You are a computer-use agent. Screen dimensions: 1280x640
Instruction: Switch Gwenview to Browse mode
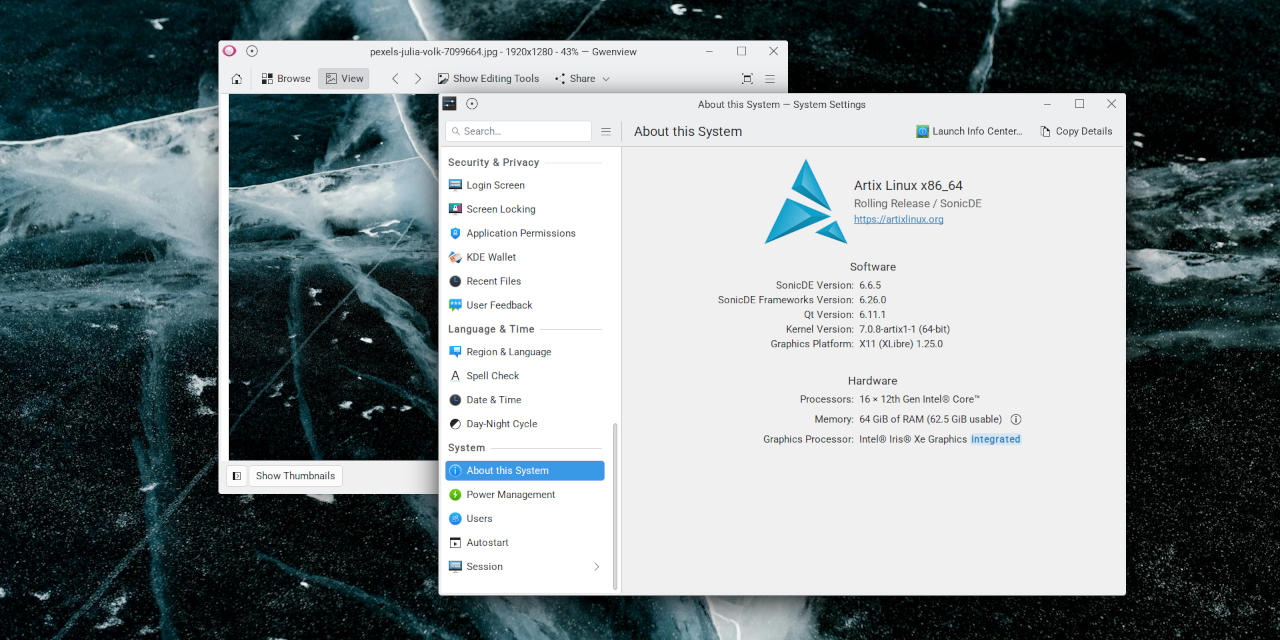point(286,79)
